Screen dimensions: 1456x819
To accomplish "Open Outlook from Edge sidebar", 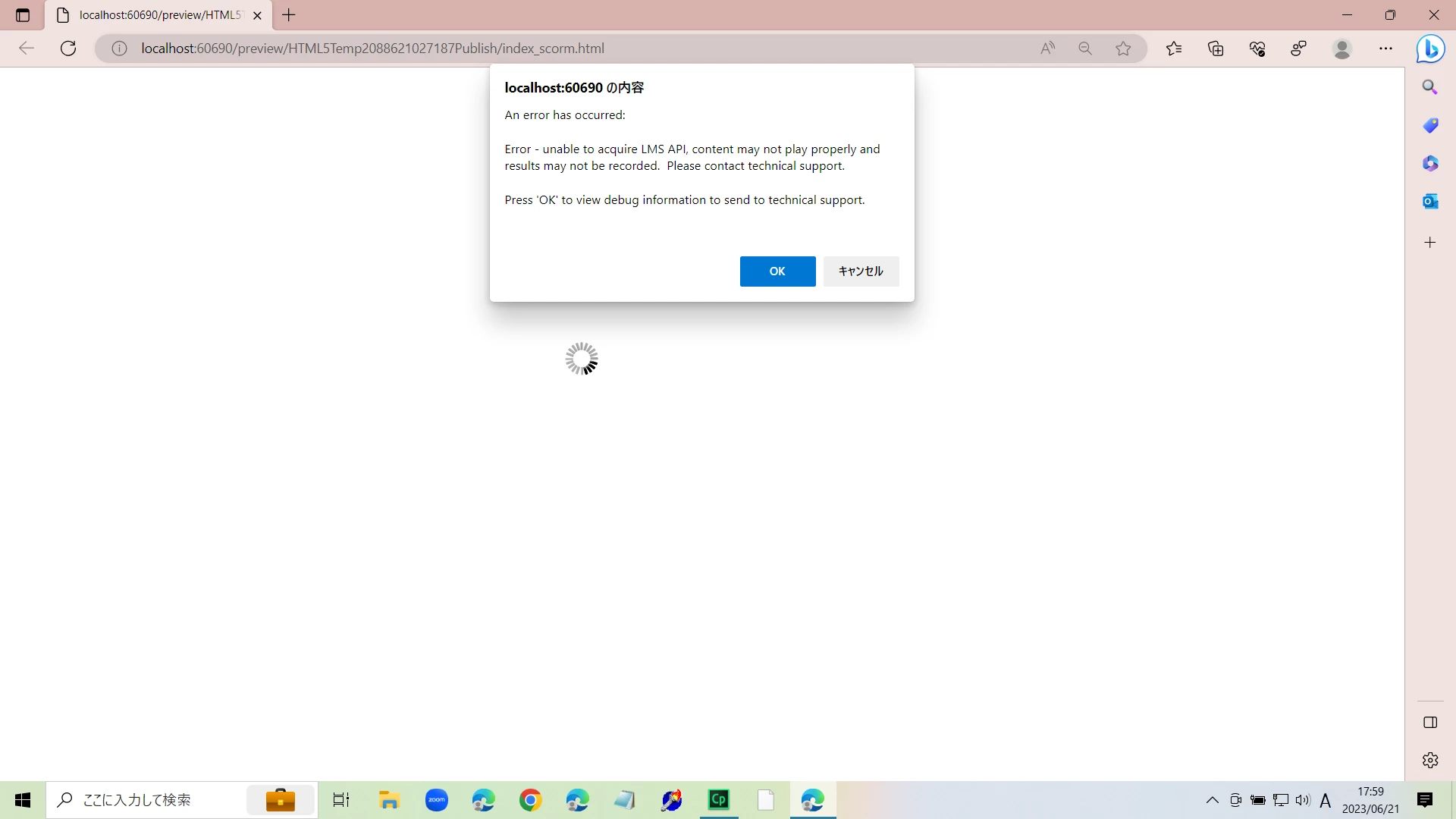I will [x=1430, y=202].
